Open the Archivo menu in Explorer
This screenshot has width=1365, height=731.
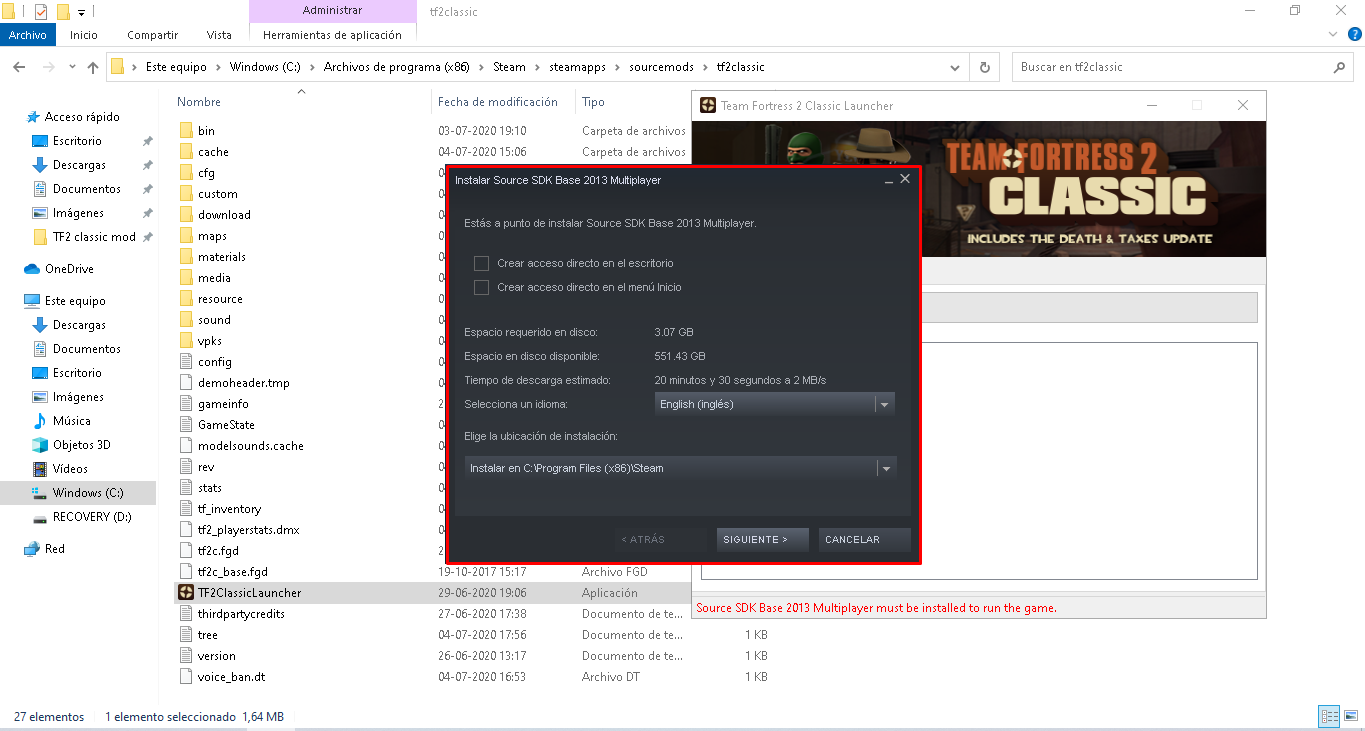(x=28, y=35)
